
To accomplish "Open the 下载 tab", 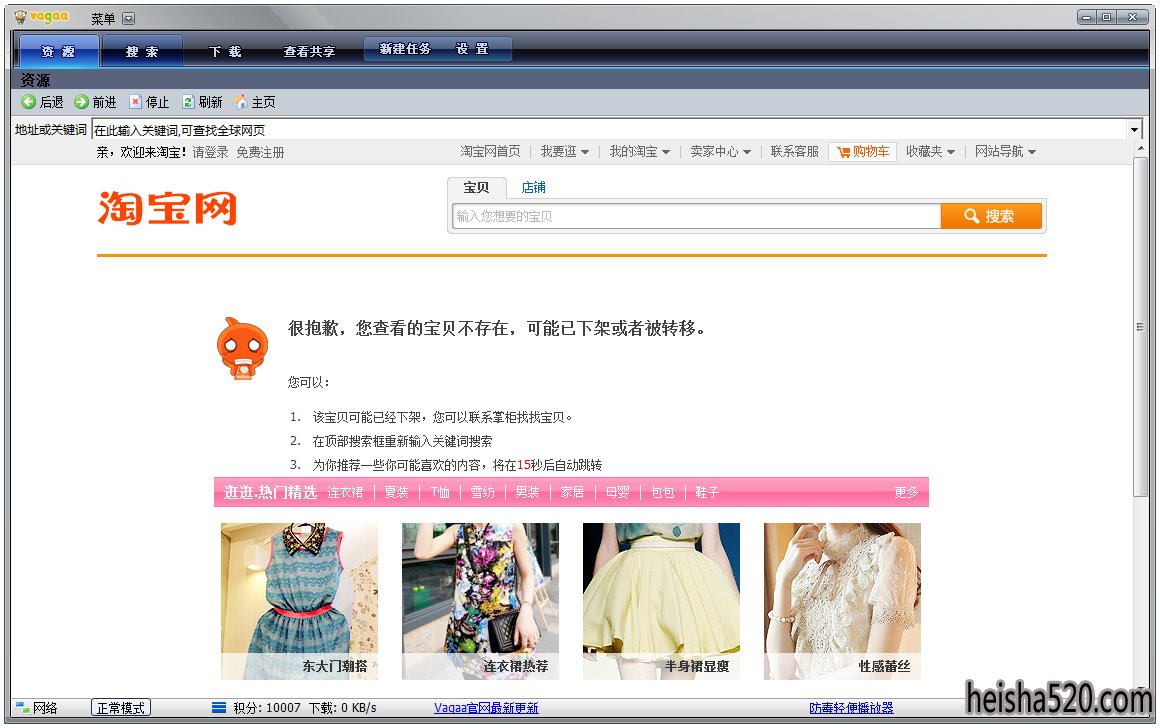I will pos(225,52).
